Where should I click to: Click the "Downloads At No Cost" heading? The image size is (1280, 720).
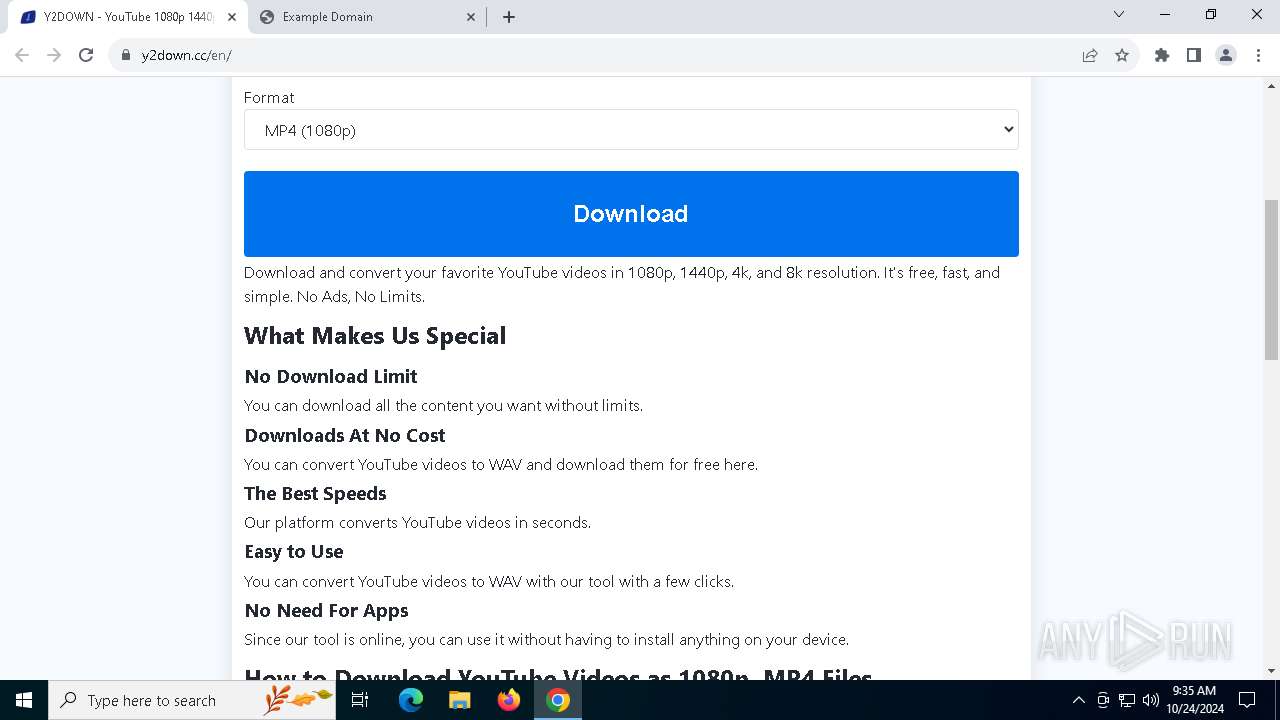click(x=345, y=436)
